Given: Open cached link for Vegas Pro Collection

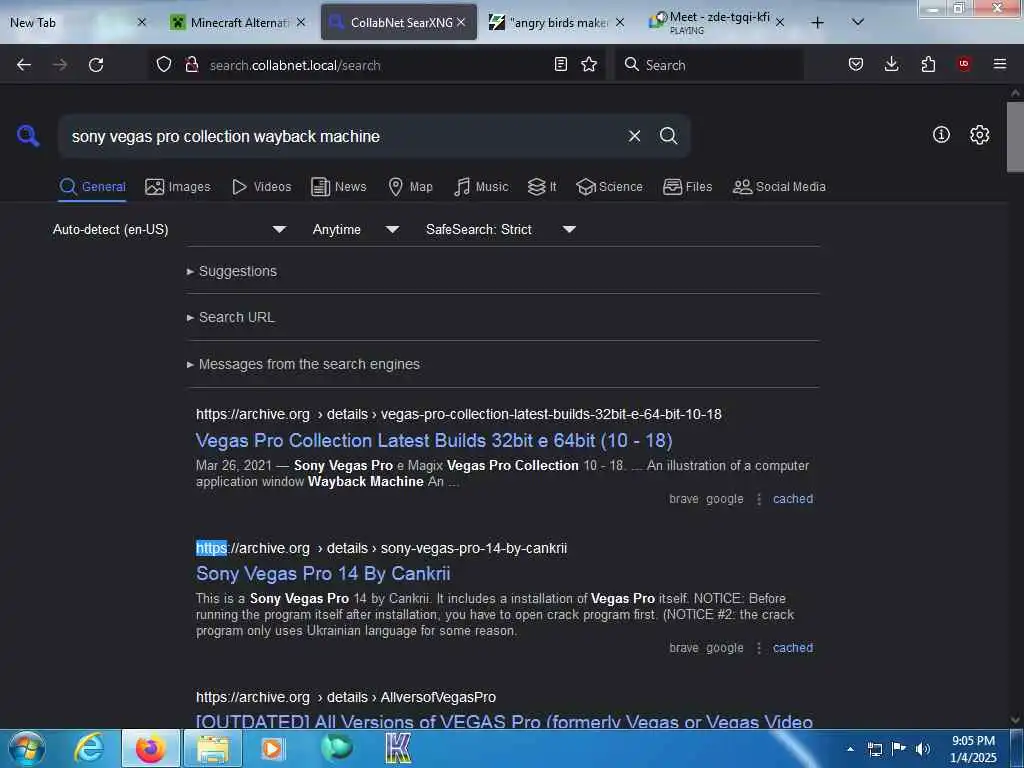Looking at the screenshot, I should [793, 499].
